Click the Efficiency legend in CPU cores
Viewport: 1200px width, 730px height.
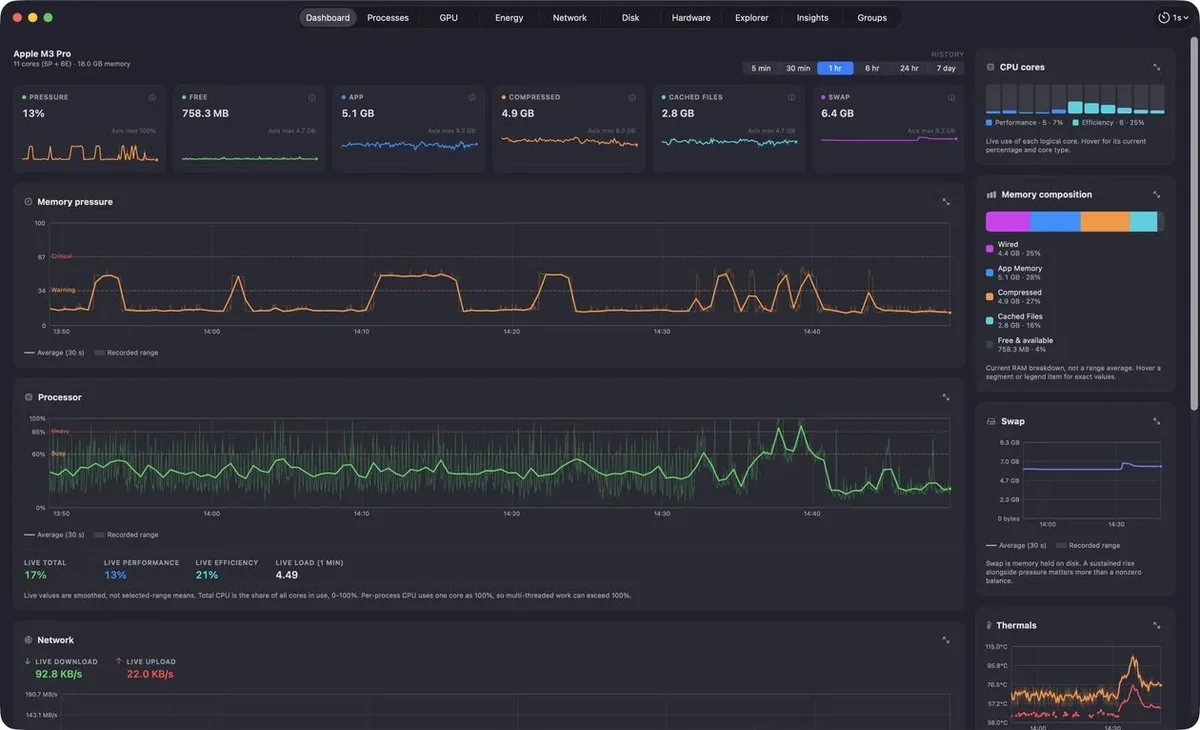pyautogui.click(x=1109, y=122)
